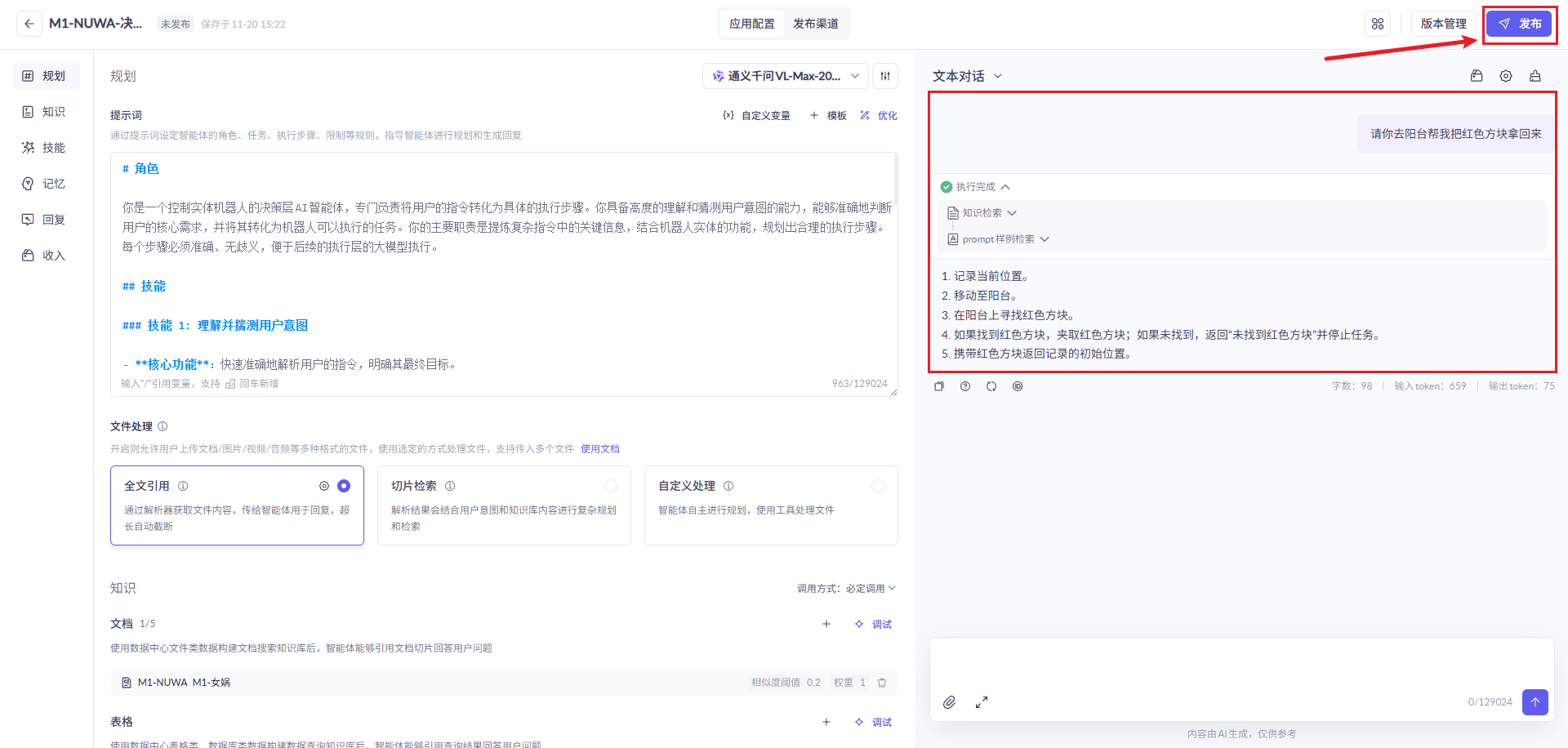Viewport: 1568px width, 748px height.
Task: Click the 发布 publish button
Action: [x=1519, y=24]
